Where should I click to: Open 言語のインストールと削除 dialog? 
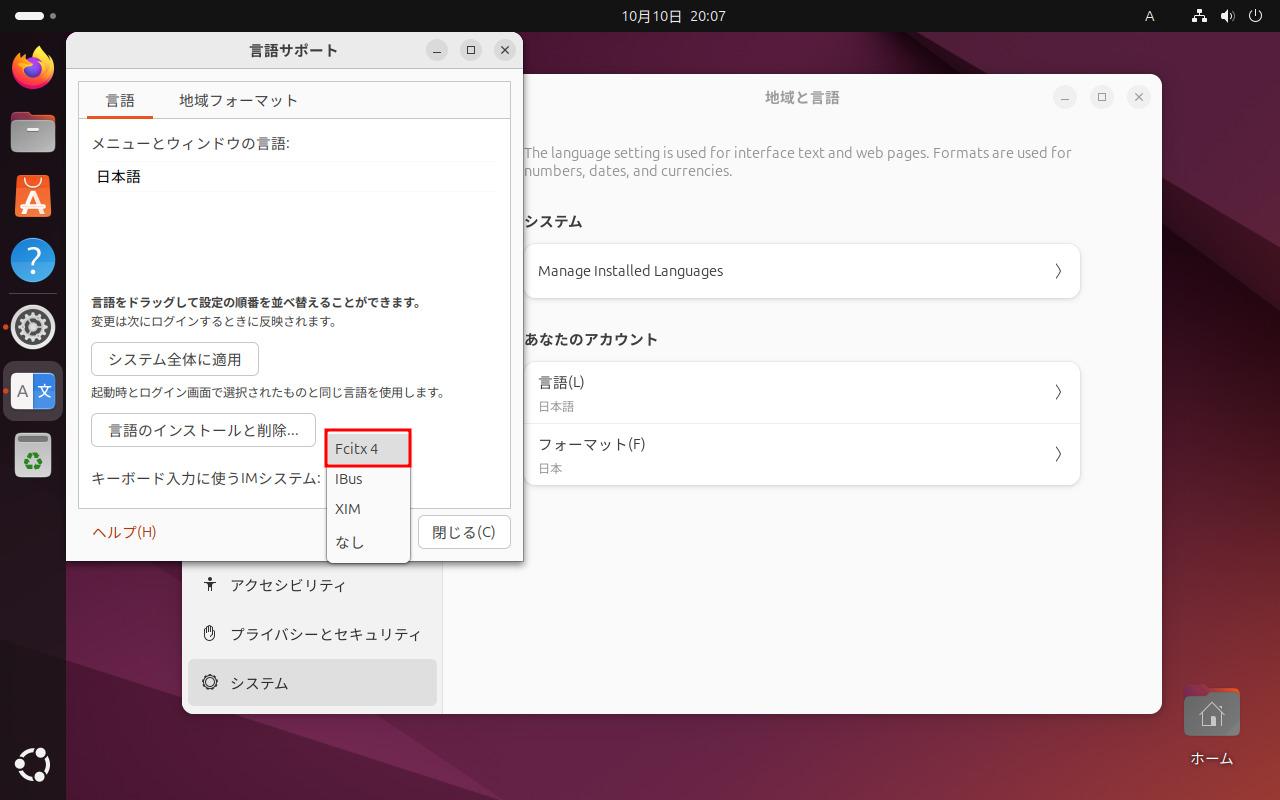coord(203,430)
